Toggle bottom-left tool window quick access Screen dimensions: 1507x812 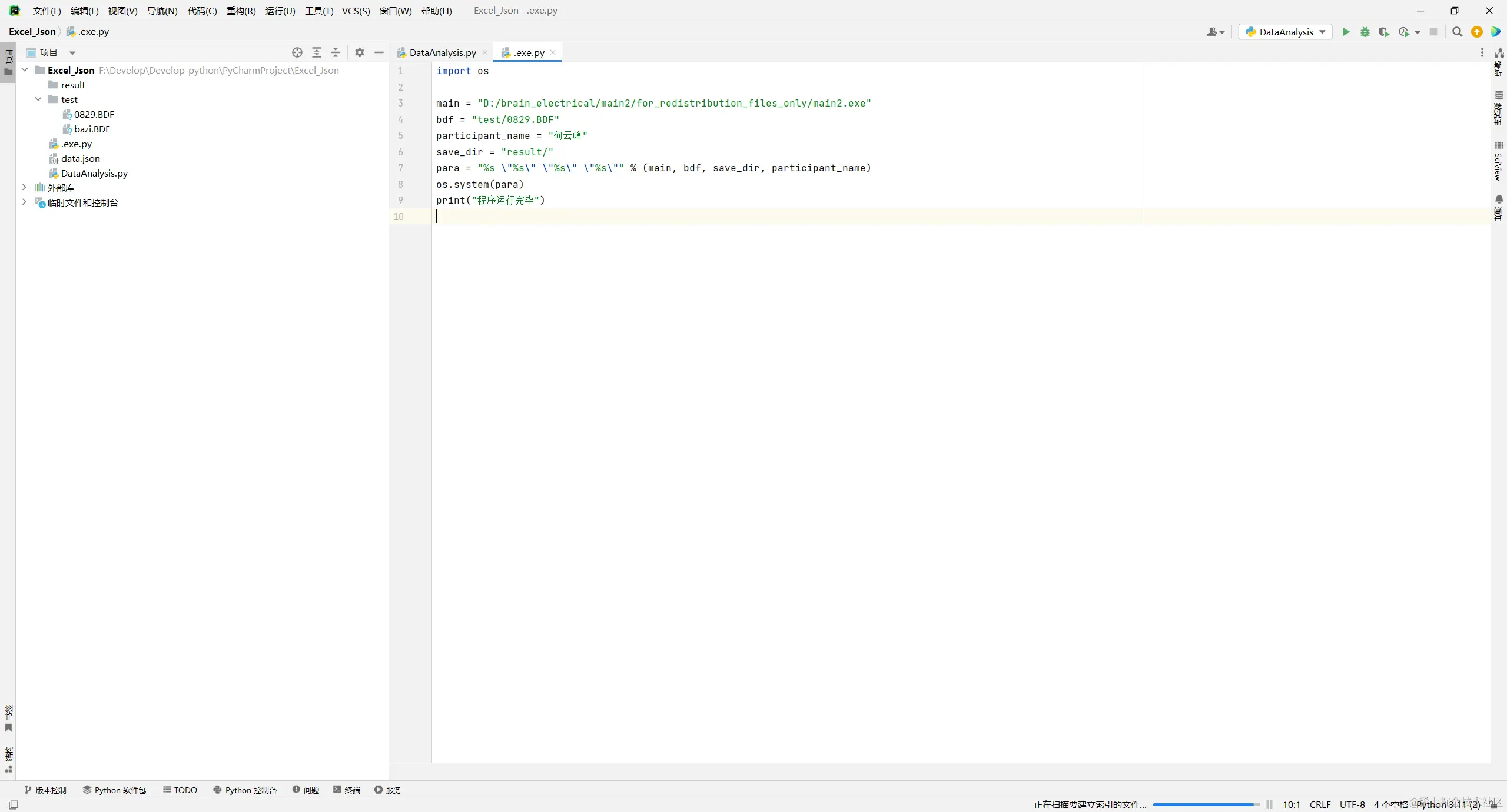click(14, 804)
